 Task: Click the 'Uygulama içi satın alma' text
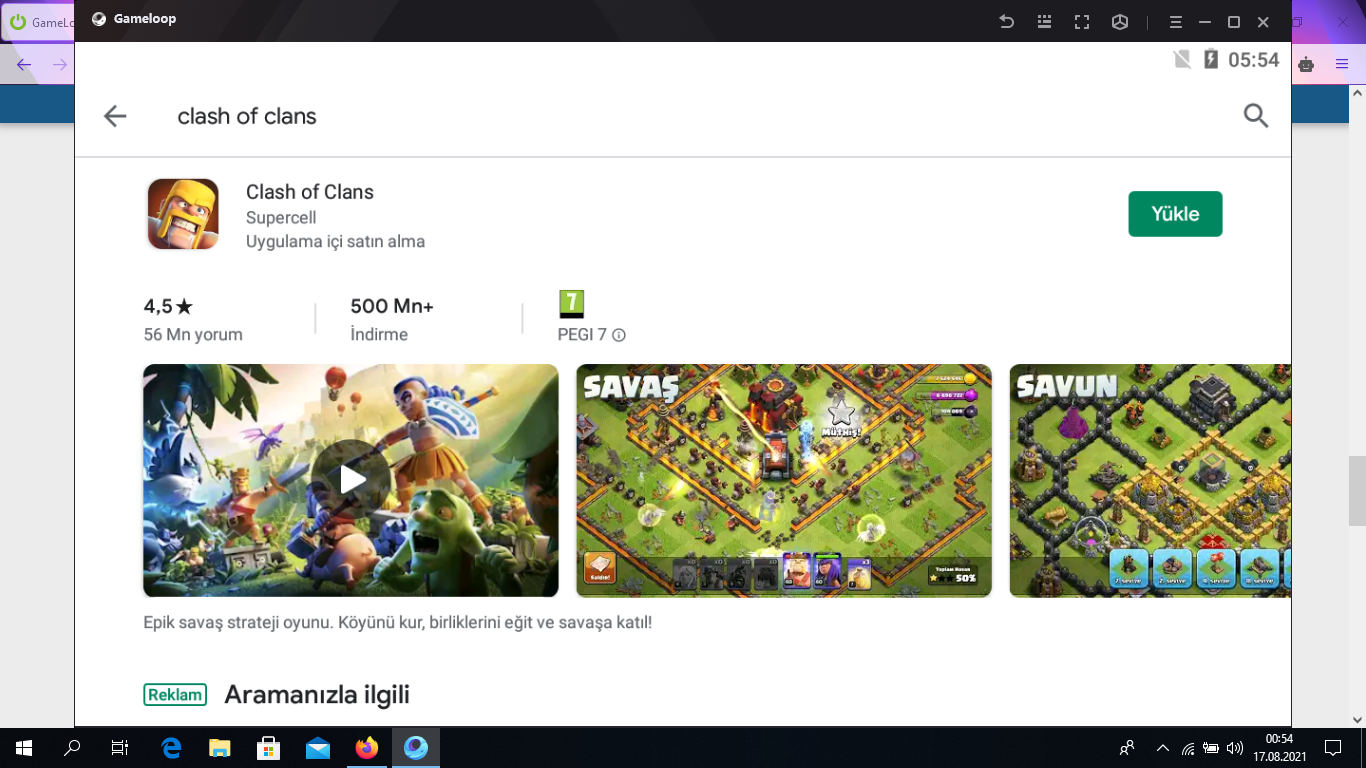coord(335,242)
